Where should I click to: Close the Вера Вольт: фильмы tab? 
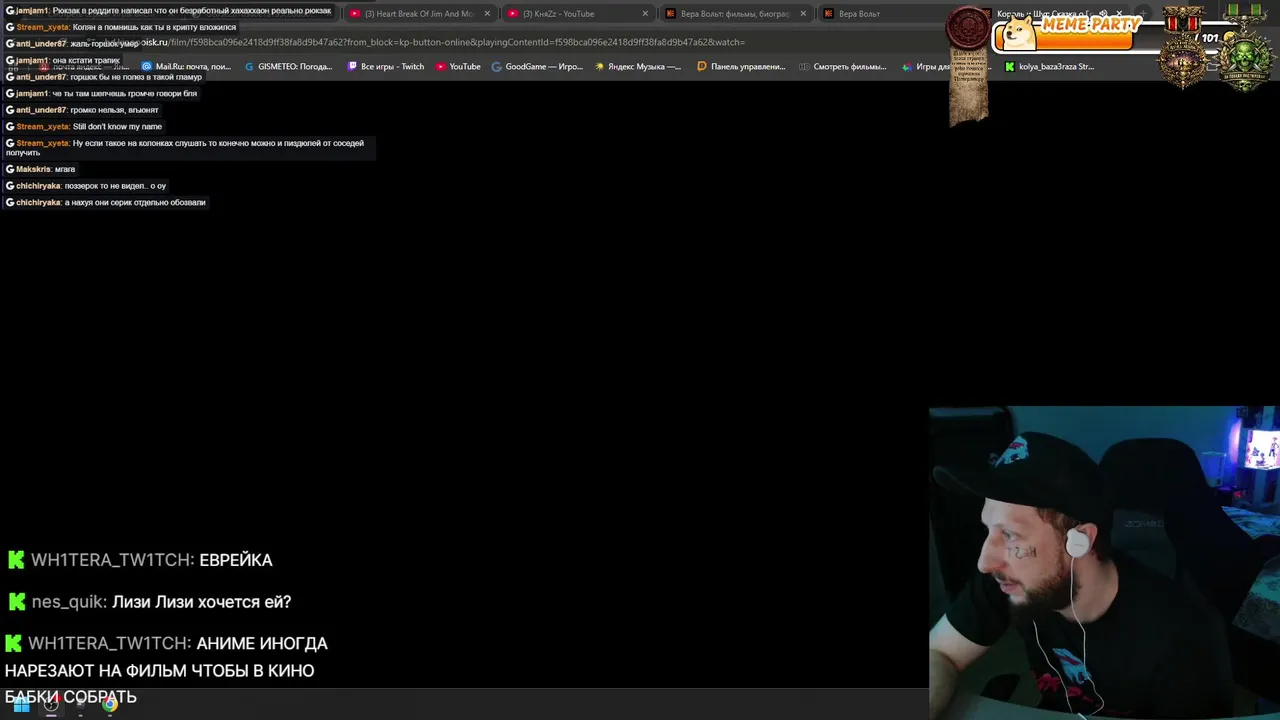pyautogui.click(x=803, y=14)
